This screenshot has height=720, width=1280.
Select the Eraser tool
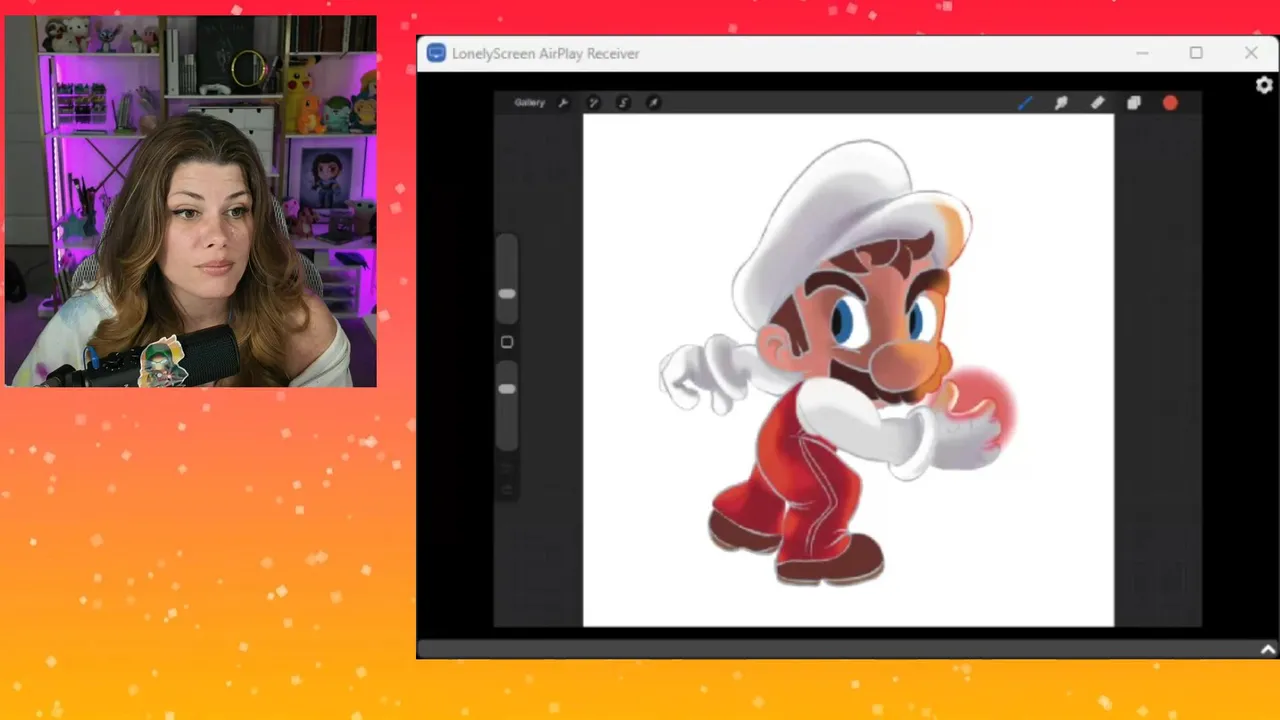[1097, 102]
